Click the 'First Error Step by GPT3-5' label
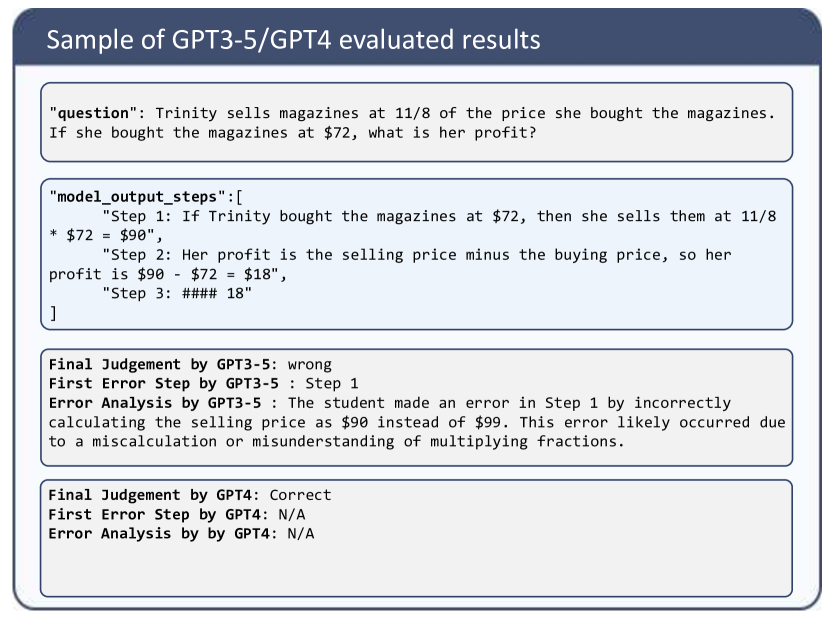 coord(164,384)
